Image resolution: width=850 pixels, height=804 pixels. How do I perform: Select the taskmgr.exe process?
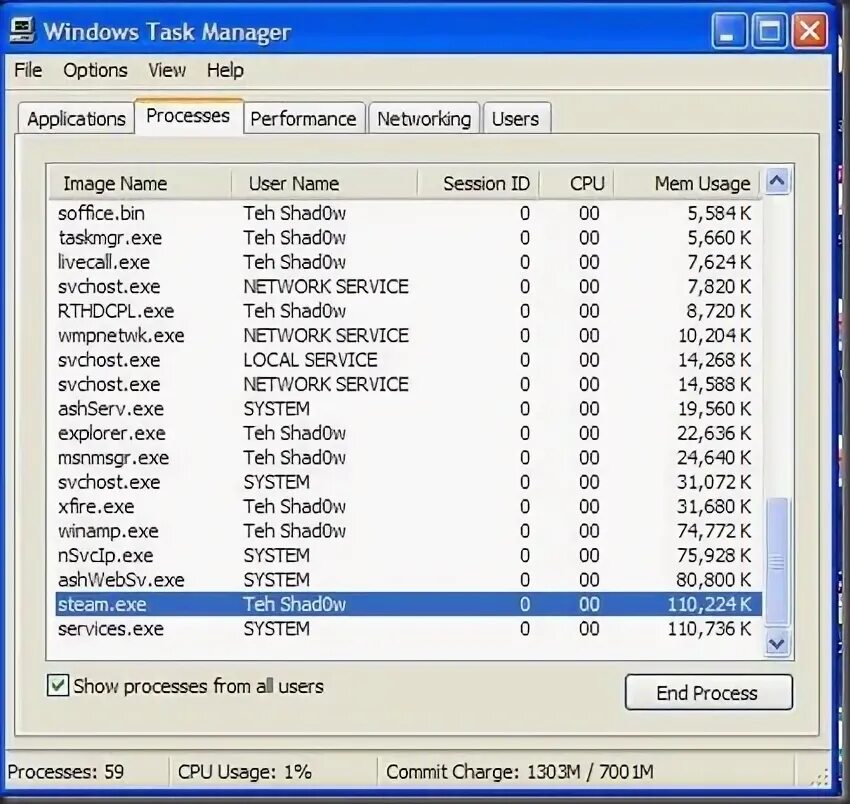click(x=409, y=237)
